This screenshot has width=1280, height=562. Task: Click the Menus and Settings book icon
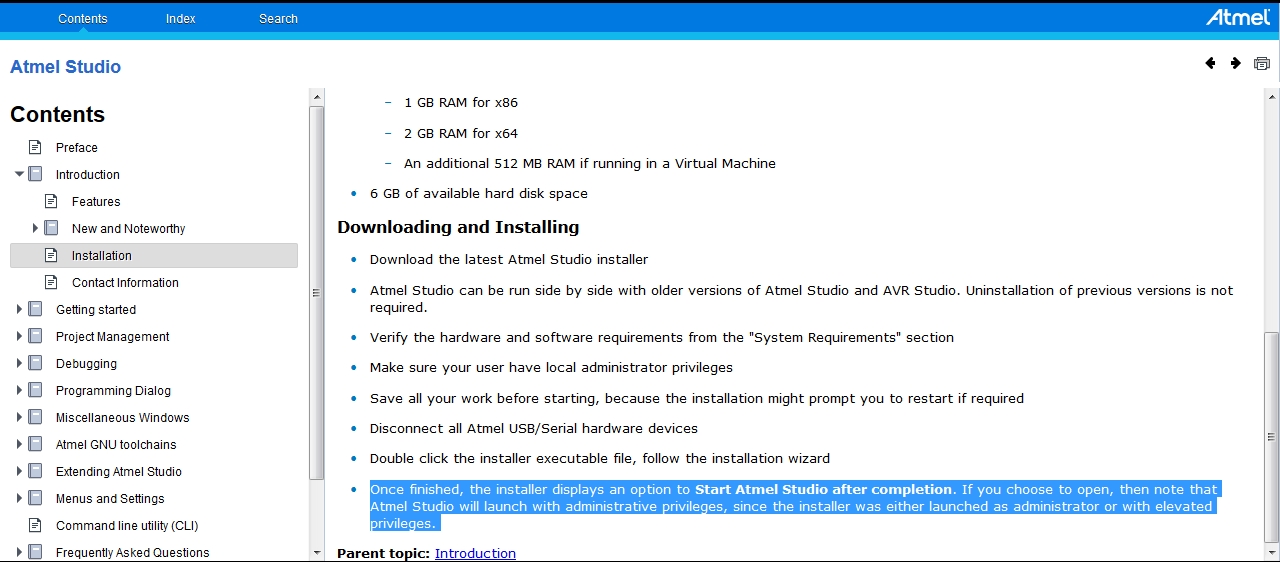click(35, 498)
